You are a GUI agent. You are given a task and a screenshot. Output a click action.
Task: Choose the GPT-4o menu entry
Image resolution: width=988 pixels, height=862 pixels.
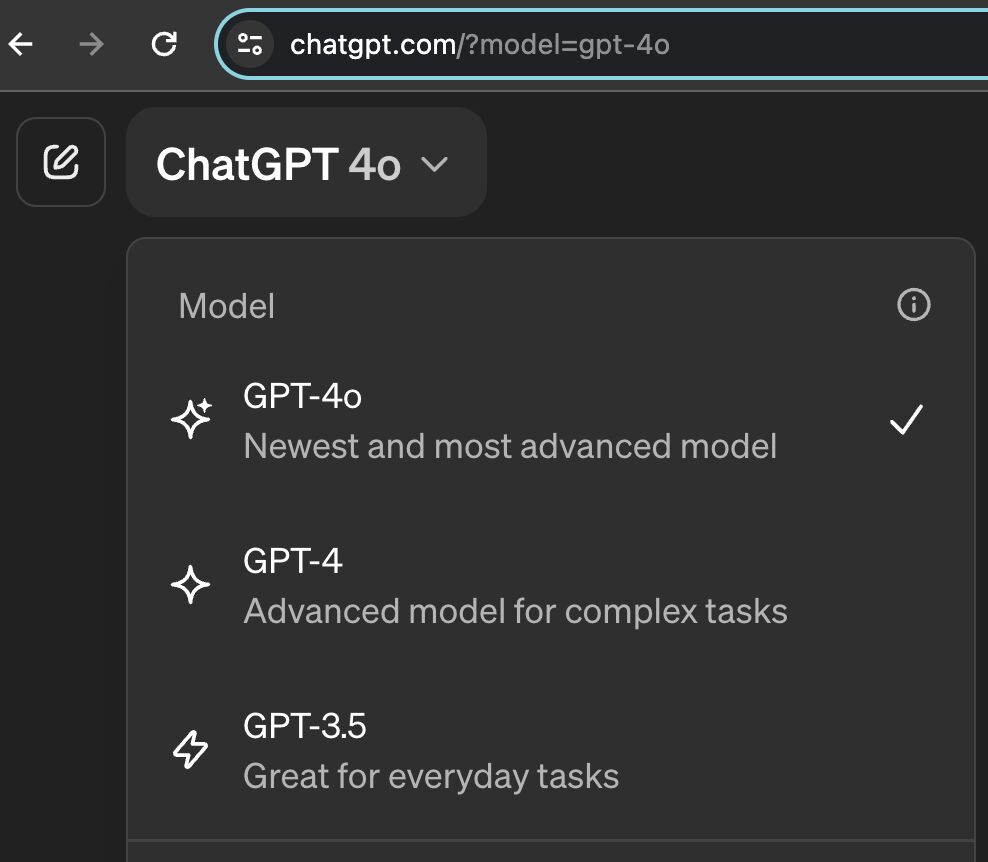pyautogui.click(x=551, y=420)
